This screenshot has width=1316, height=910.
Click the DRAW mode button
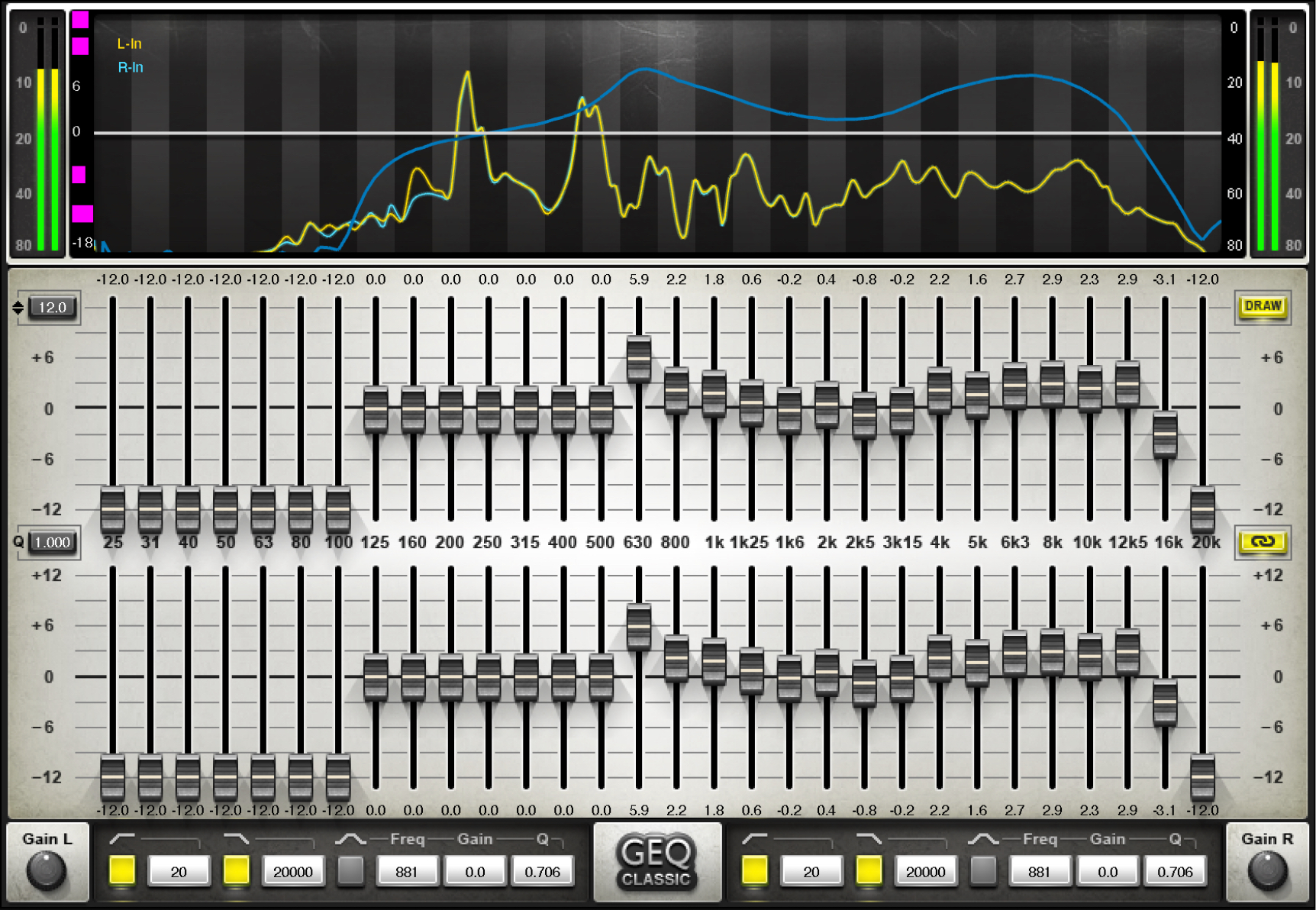click(1263, 306)
